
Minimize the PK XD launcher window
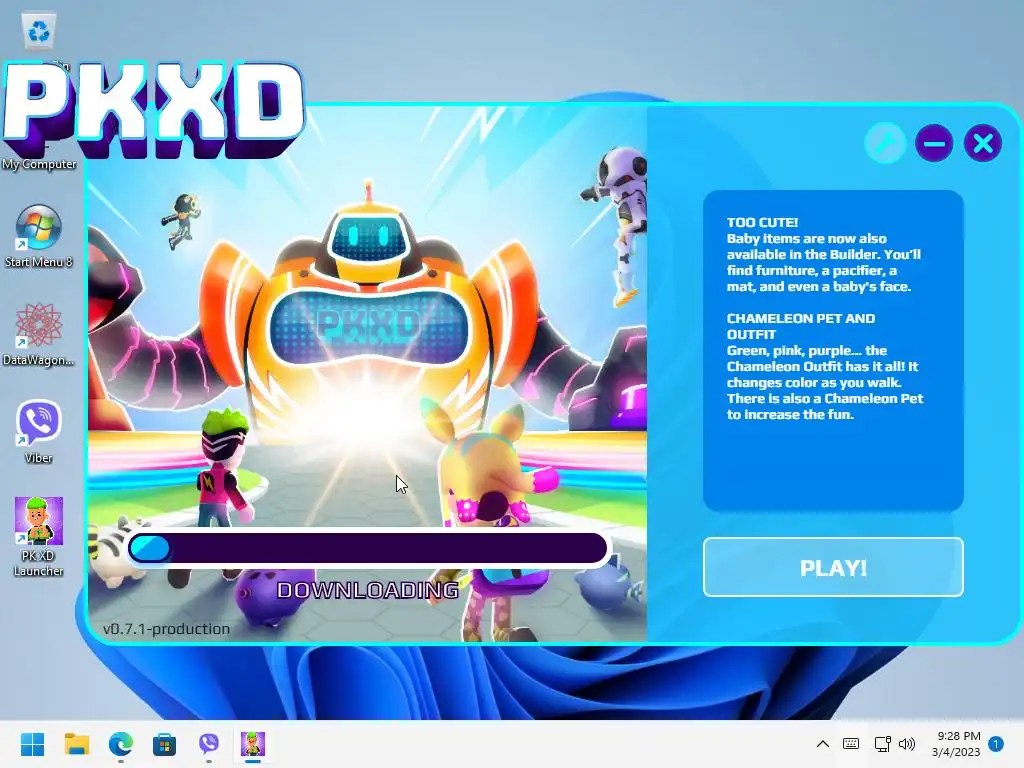click(934, 143)
